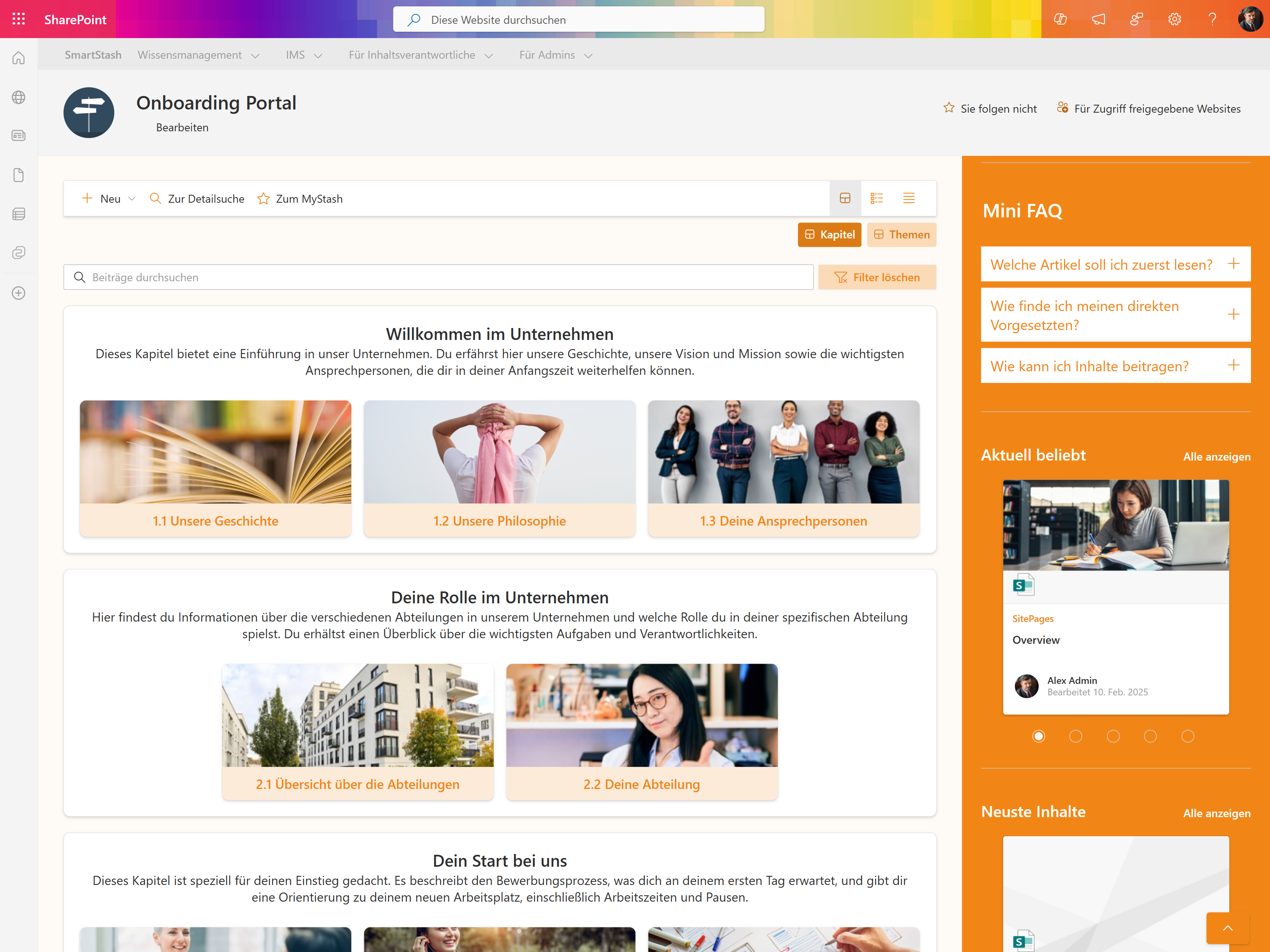
Task: Toggle Themen grouping button
Action: point(901,234)
